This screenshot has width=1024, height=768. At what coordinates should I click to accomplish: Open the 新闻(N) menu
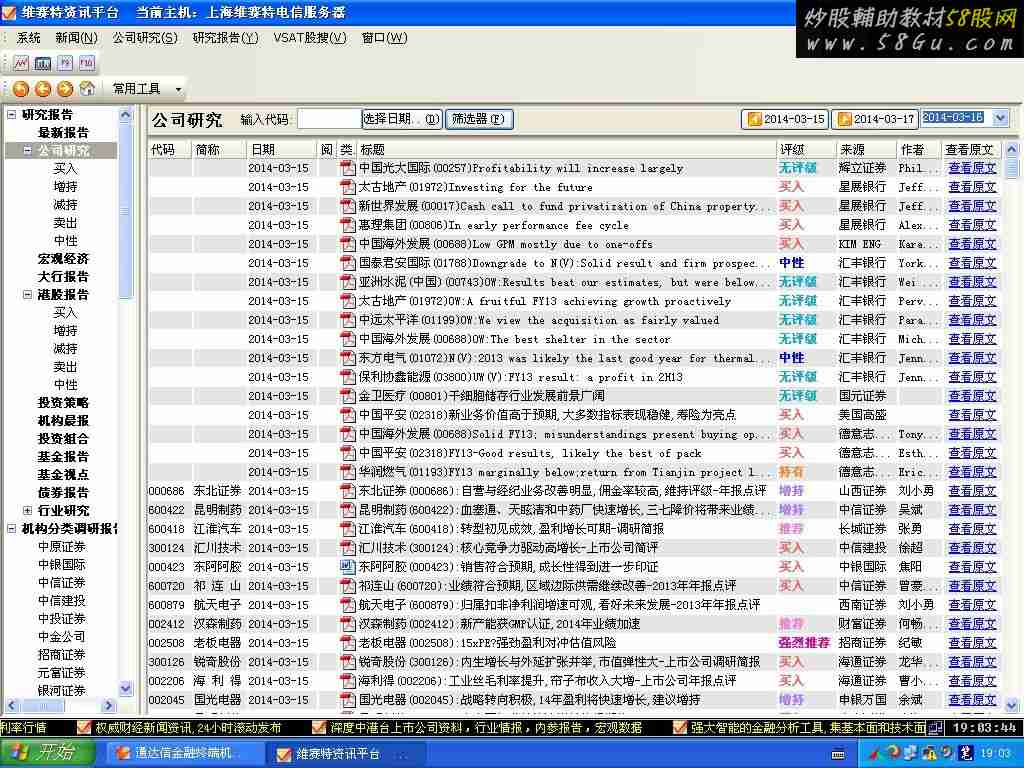[76, 38]
